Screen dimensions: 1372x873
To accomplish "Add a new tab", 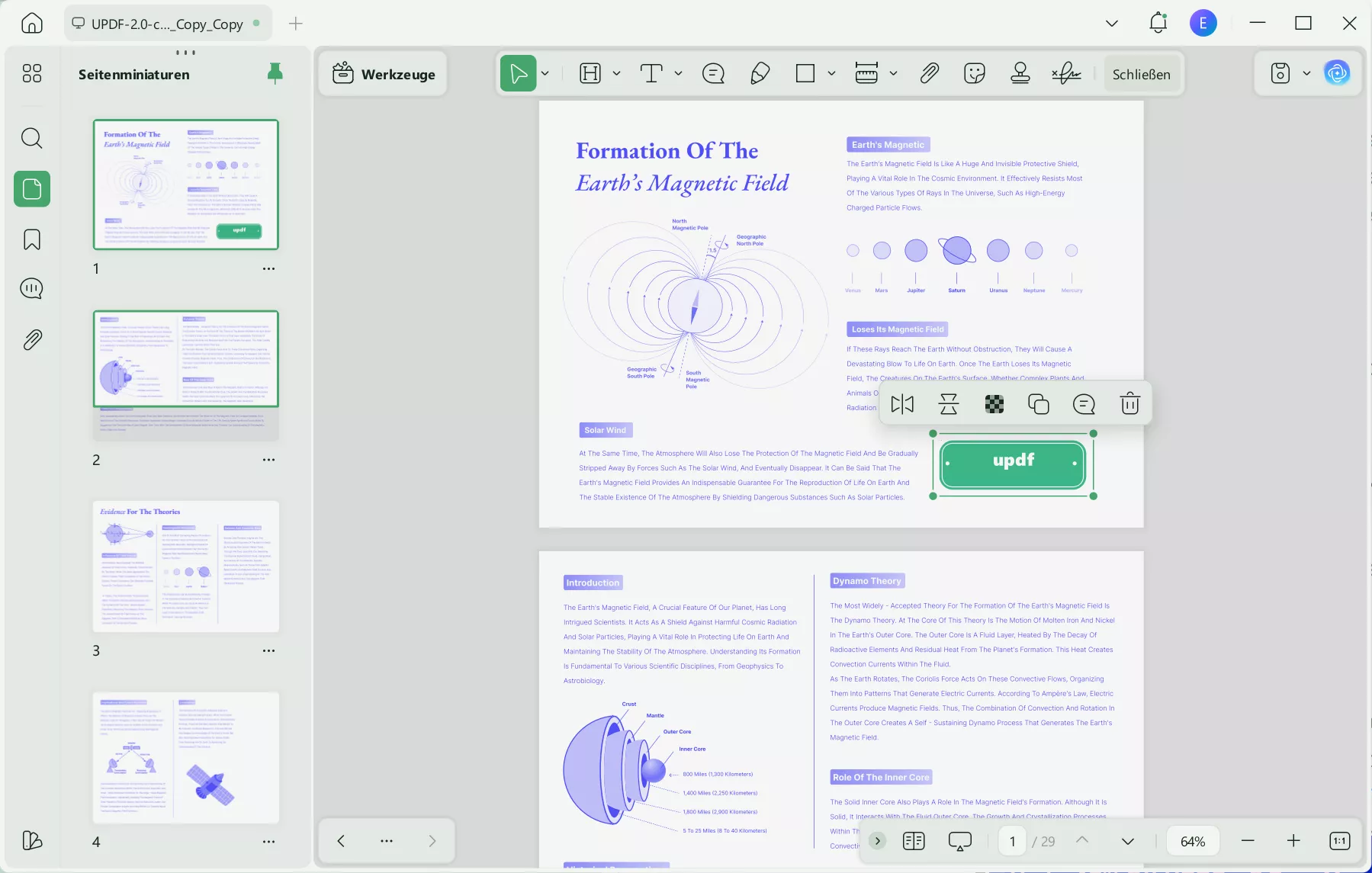I will 296,24.
